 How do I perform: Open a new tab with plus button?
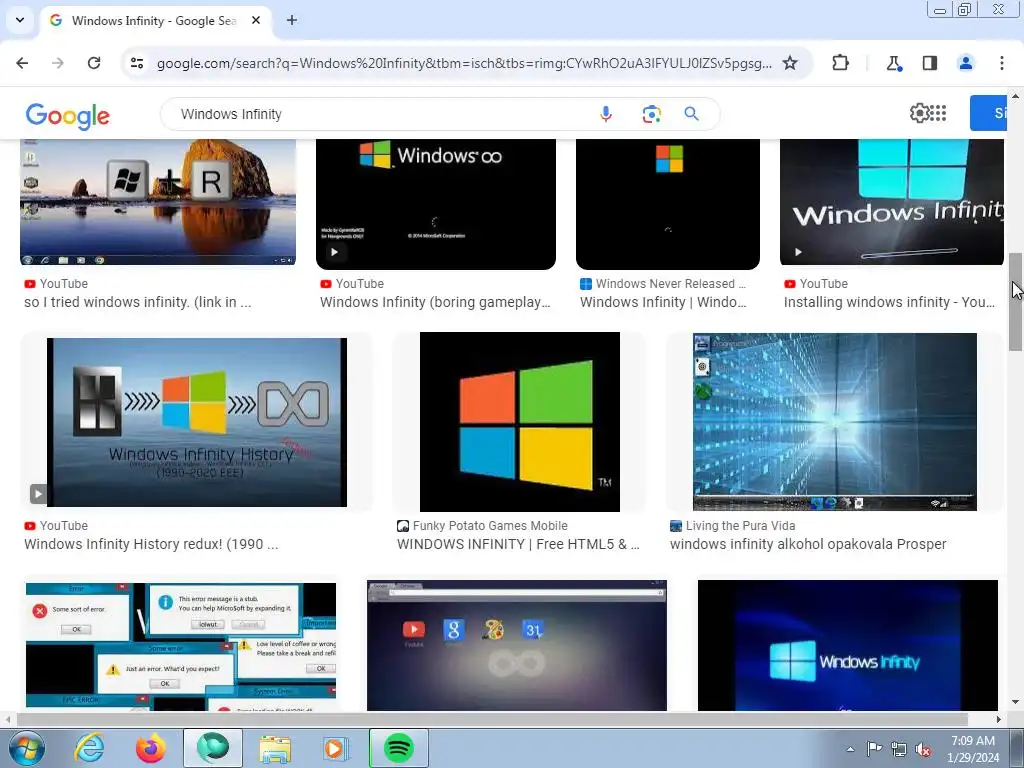coord(292,20)
